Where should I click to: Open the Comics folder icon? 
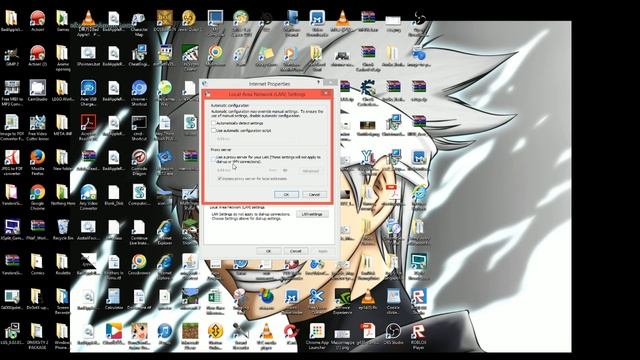[x=37, y=264]
